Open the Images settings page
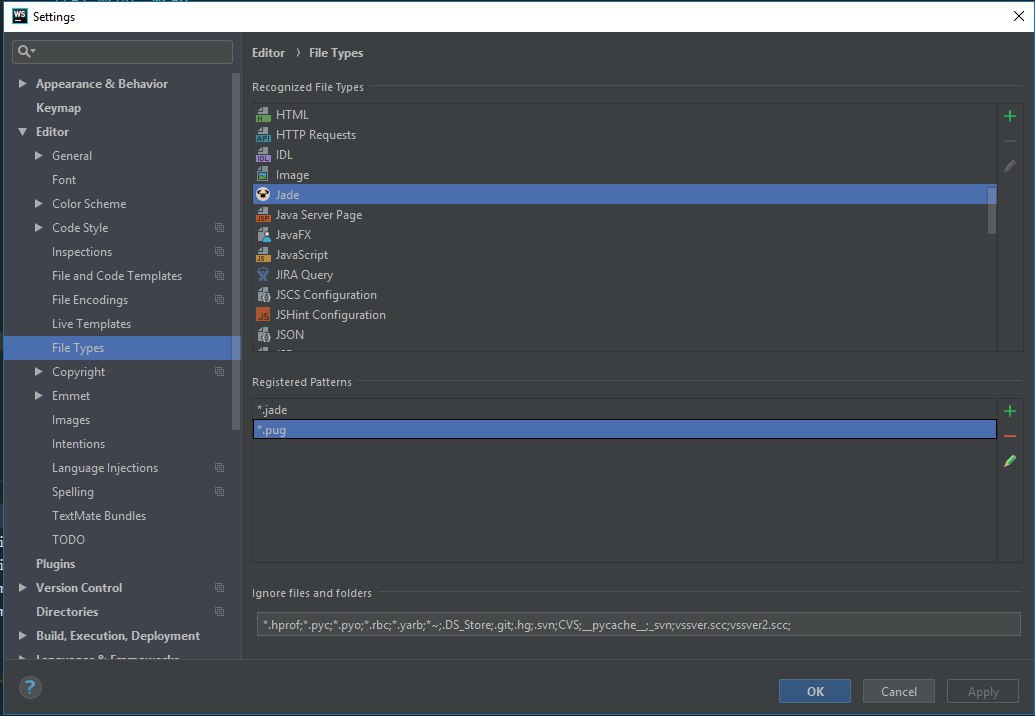 (x=71, y=420)
